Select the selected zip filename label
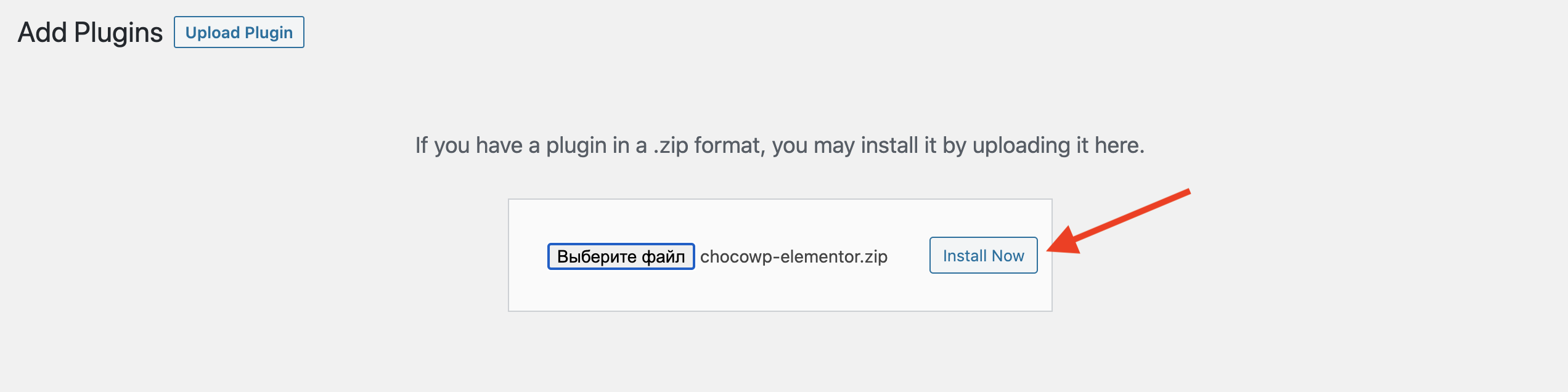Viewport: 1568px width, 392px height. [x=793, y=256]
